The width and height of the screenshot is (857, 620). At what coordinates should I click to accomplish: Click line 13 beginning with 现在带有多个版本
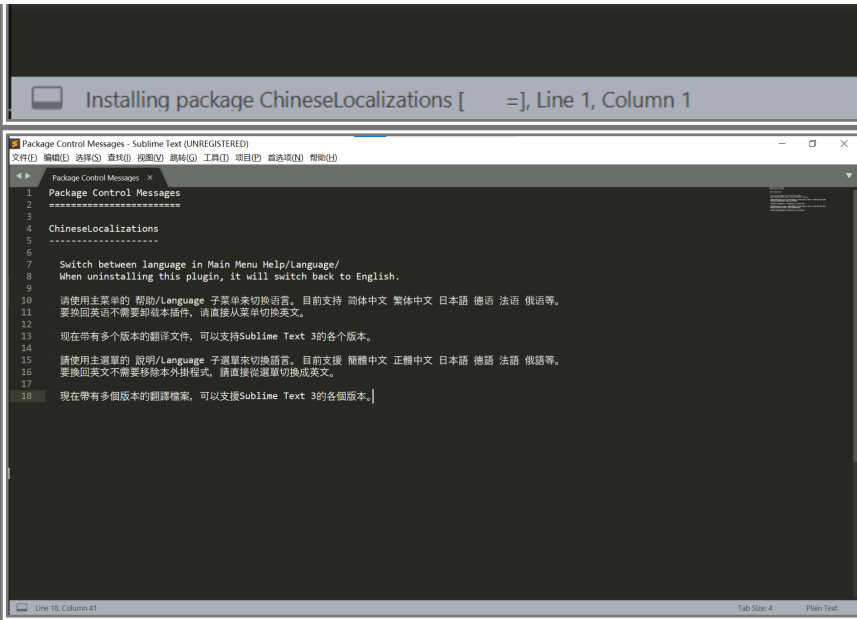click(217, 336)
